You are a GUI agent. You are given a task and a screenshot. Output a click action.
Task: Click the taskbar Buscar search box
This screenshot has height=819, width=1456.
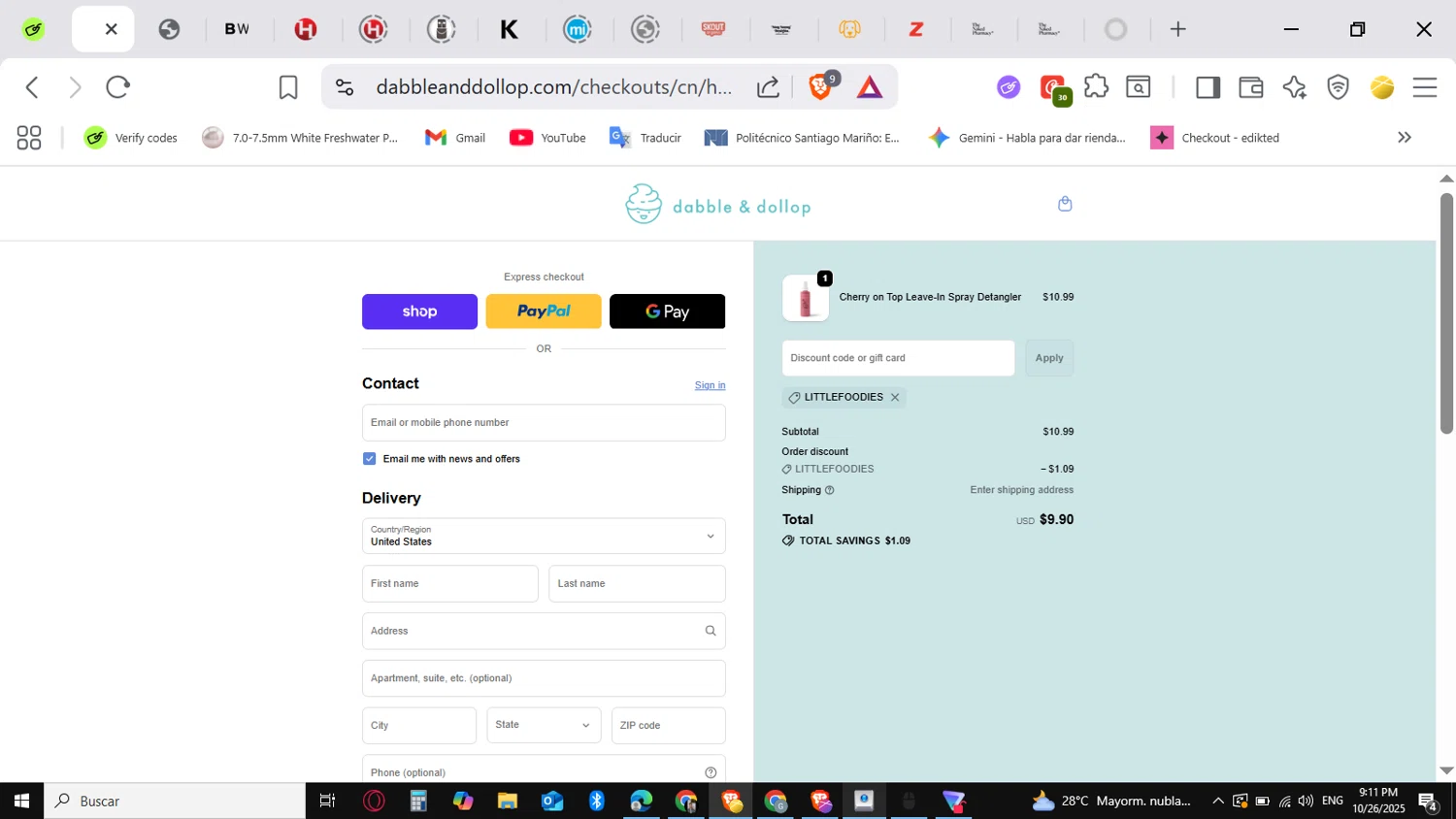pyautogui.click(x=175, y=801)
